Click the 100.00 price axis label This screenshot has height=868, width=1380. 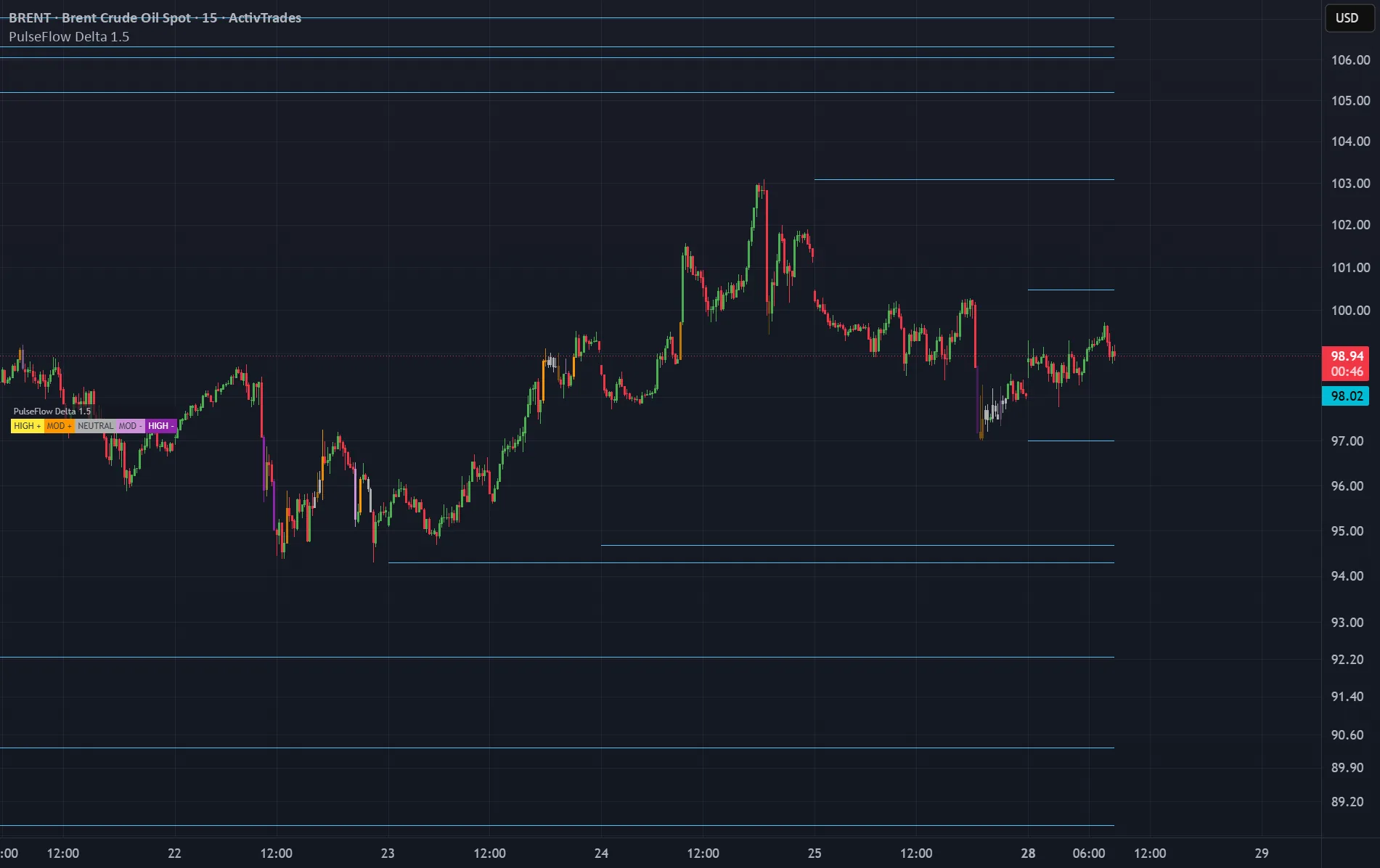[1350, 311]
